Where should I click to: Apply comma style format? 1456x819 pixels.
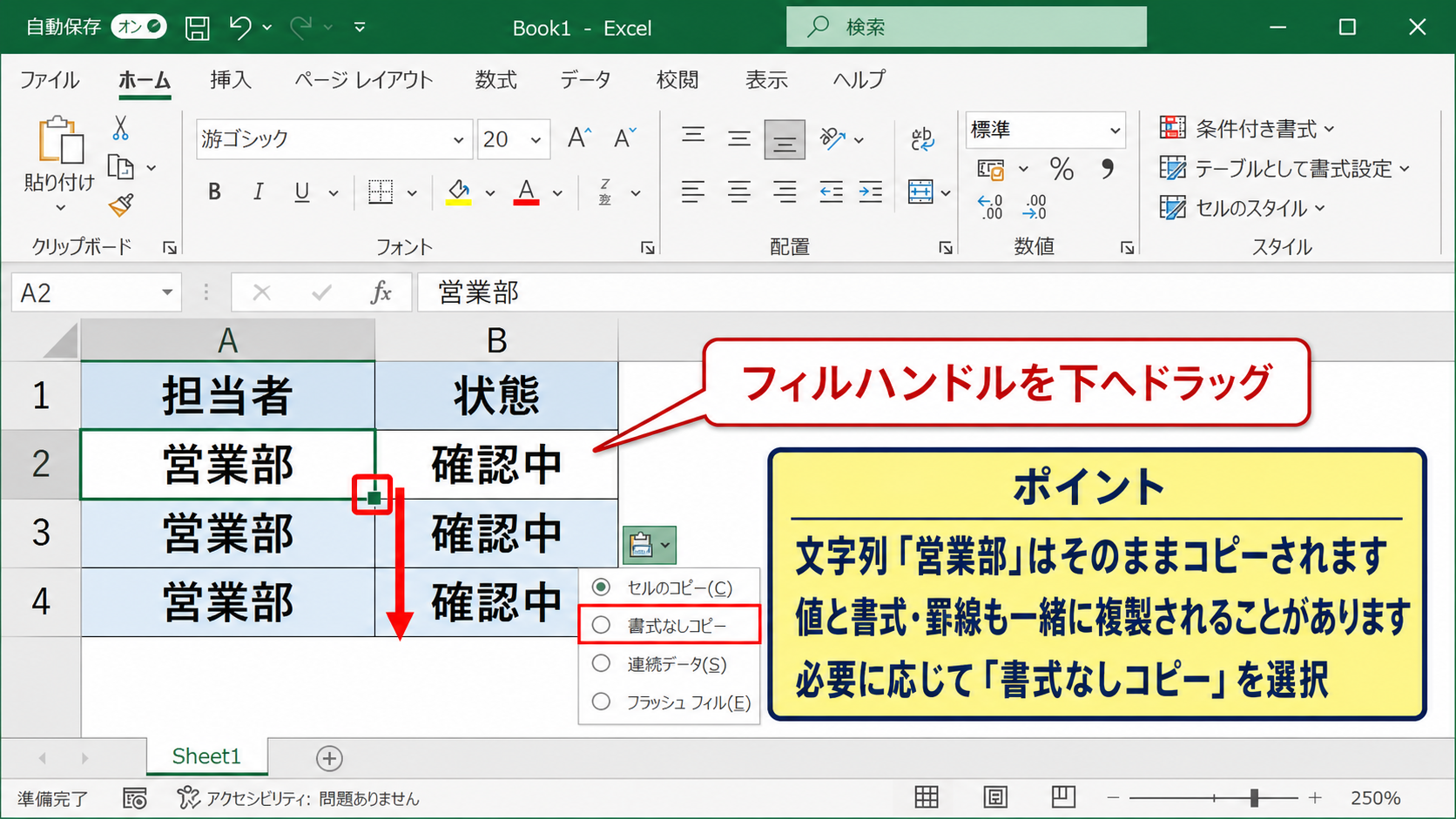(x=1107, y=169)
